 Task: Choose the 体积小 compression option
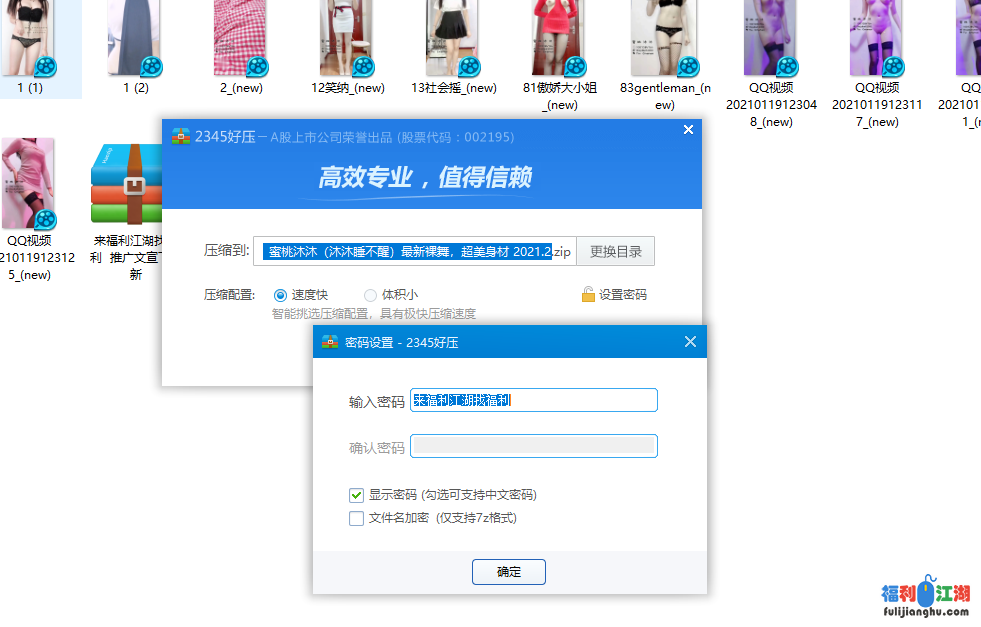(371, 295)
